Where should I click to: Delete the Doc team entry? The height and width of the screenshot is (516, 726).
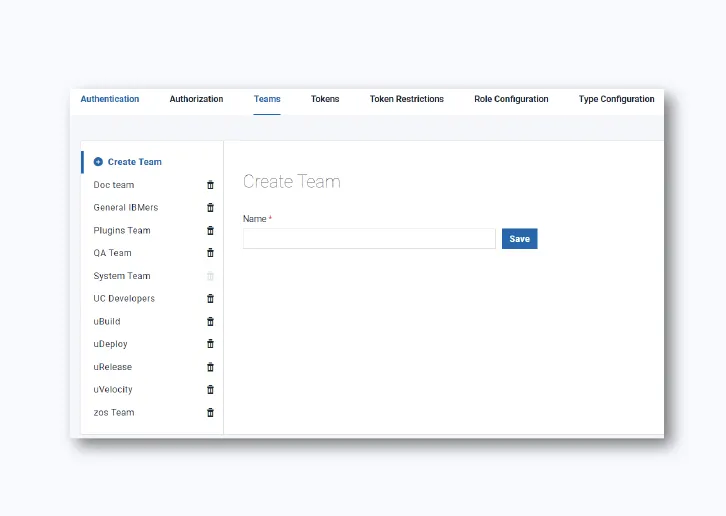[x=210, y=185]
